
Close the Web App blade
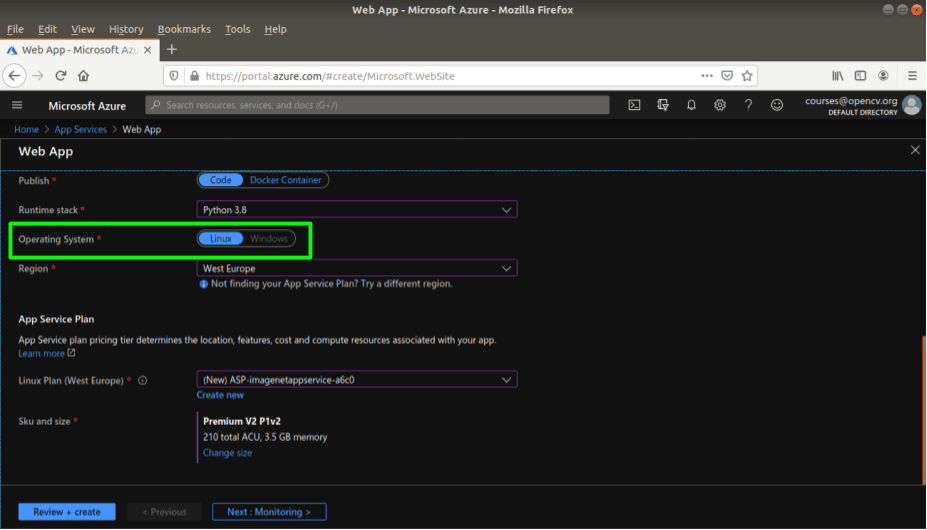[915, 150]
